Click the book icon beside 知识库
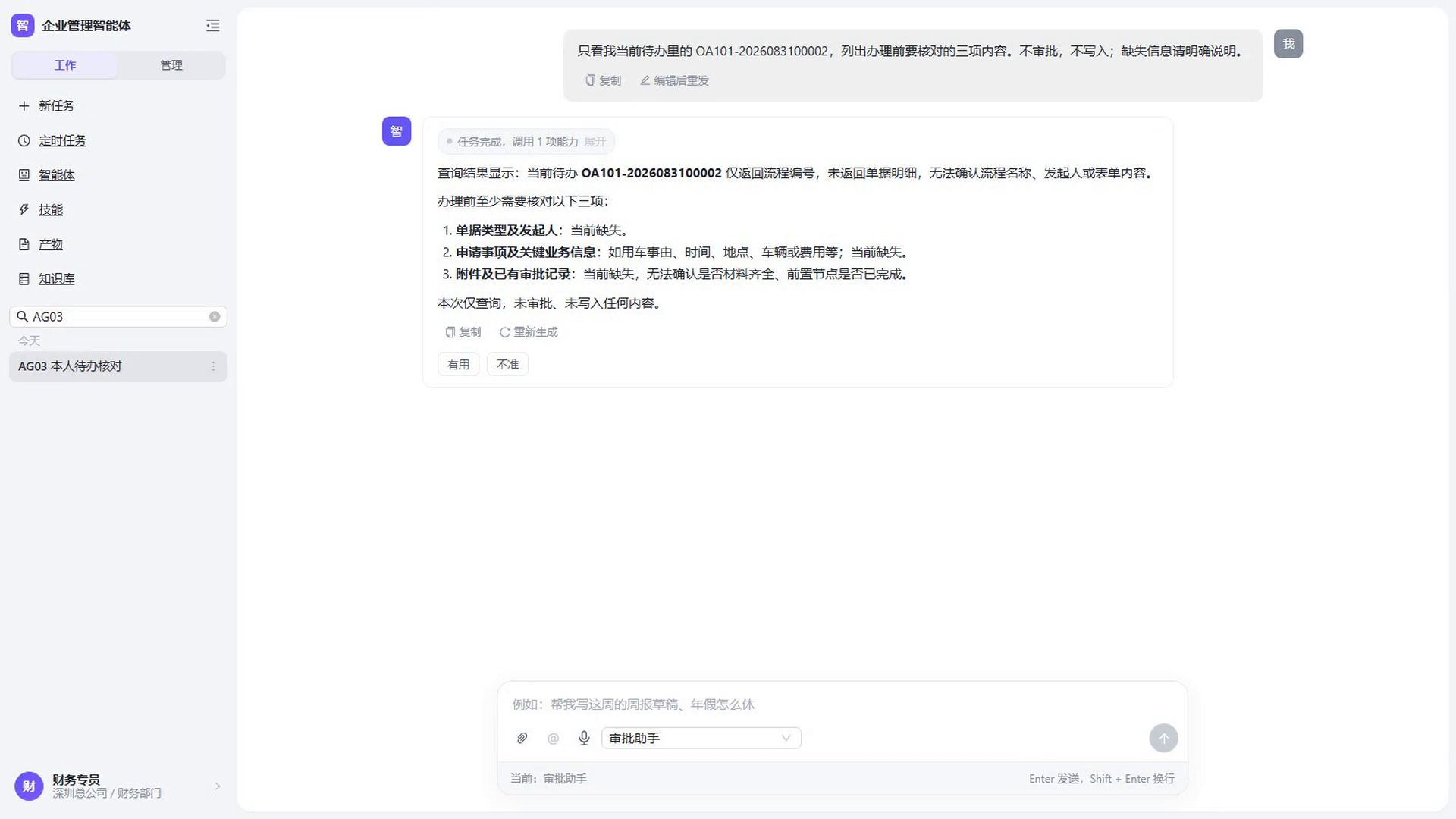 (x=24, y=279)
